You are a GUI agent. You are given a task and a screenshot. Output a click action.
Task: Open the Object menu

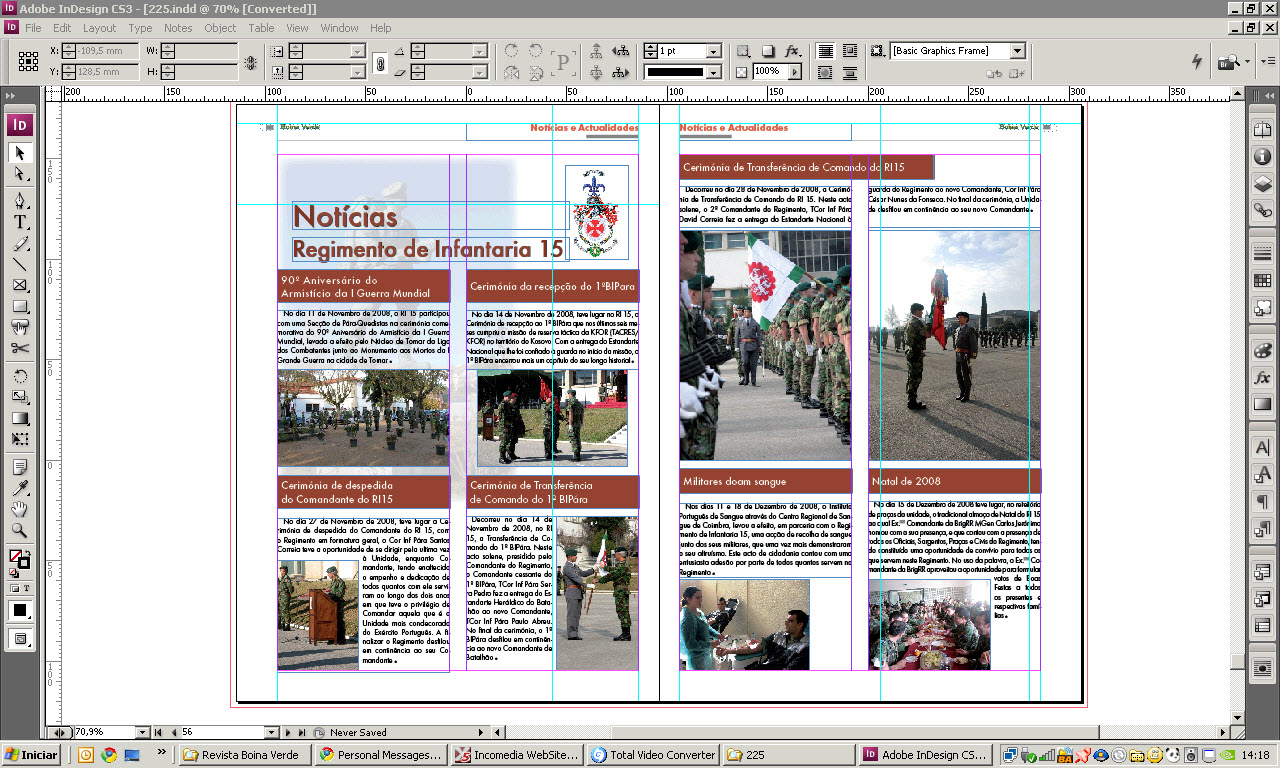220,28
